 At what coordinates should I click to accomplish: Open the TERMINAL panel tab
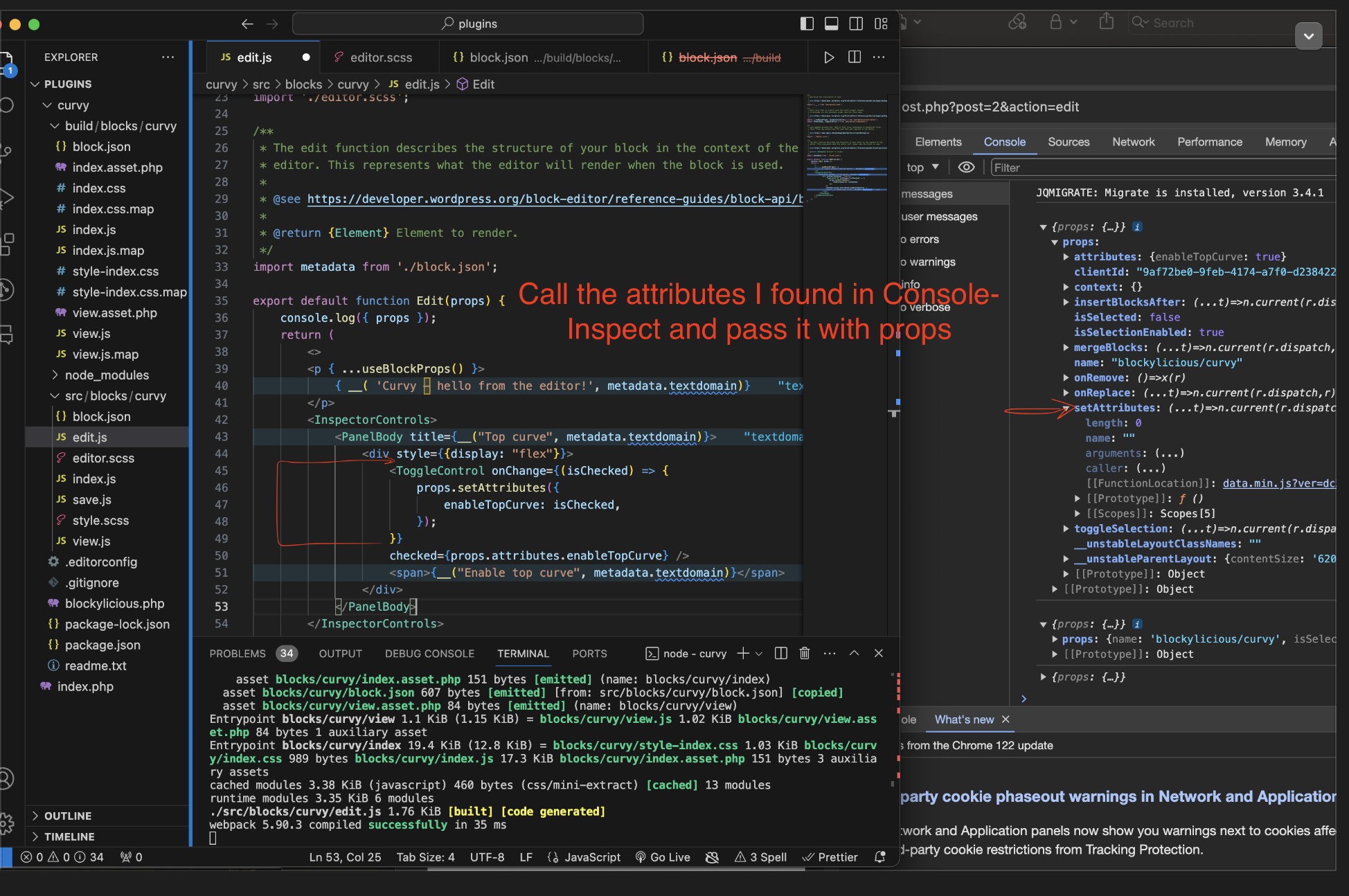(522, 653)
